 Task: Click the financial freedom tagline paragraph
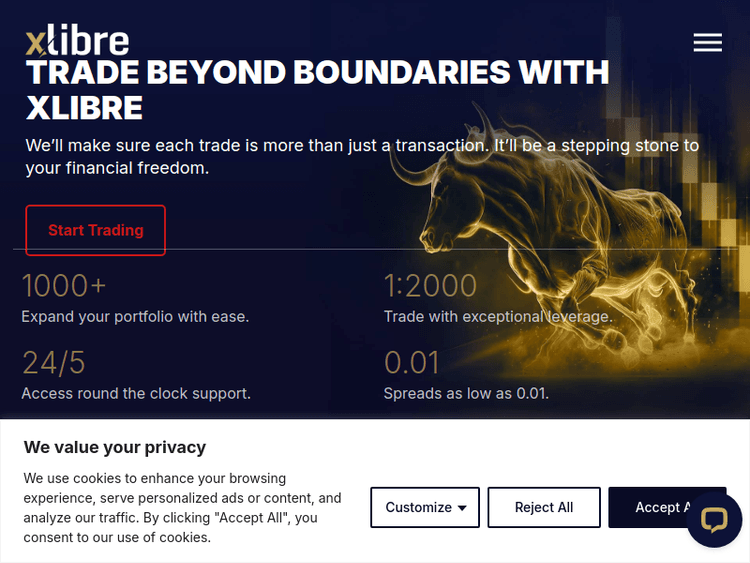coord(362,157)
